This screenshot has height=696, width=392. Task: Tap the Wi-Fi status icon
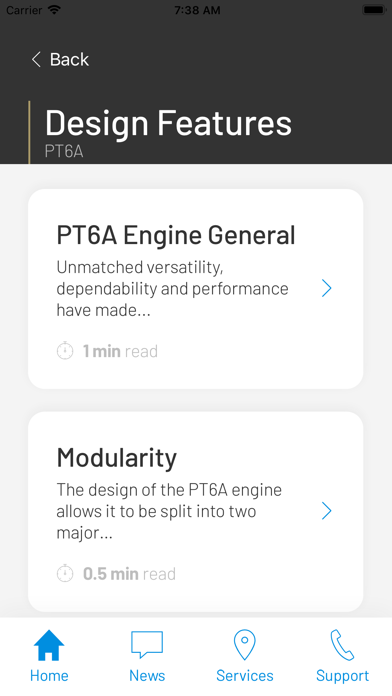click(54, 10)
